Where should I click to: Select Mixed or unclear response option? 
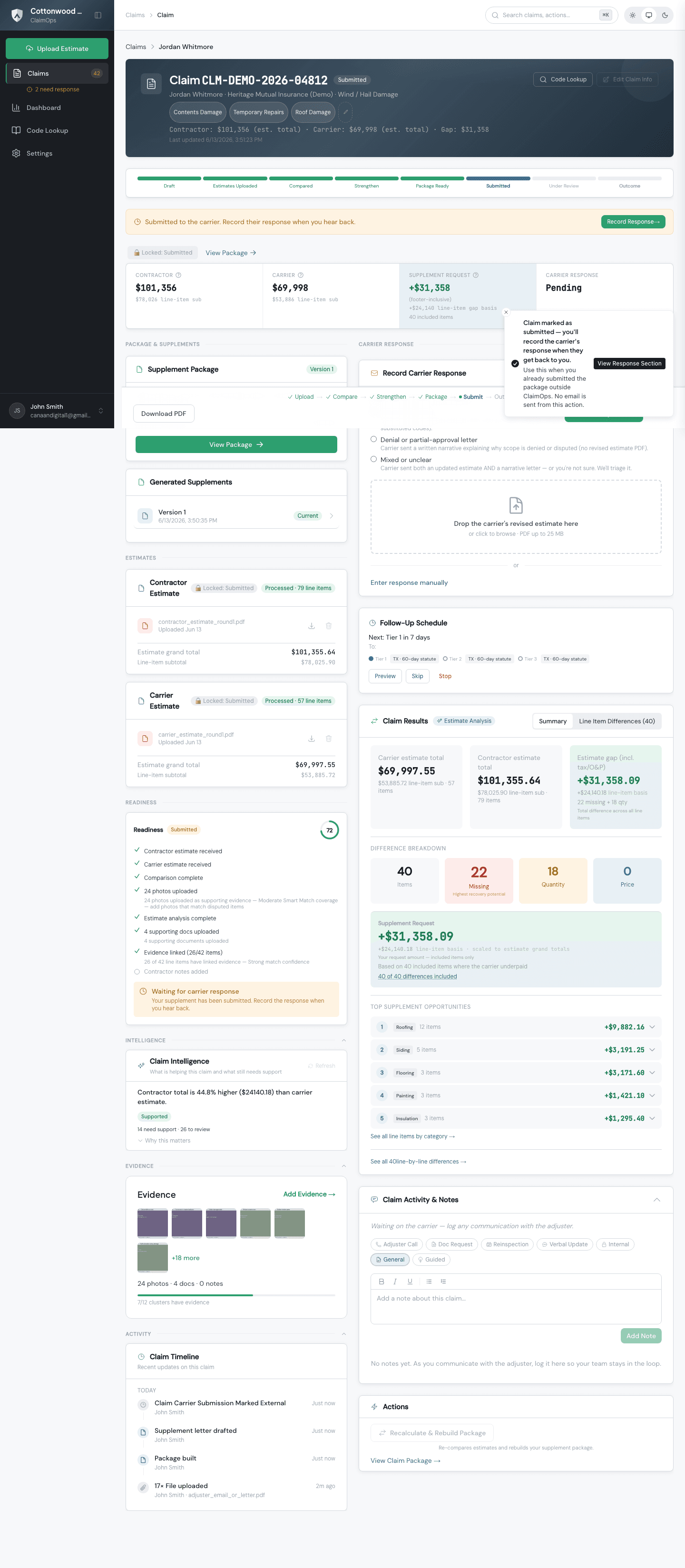point(373,459)
